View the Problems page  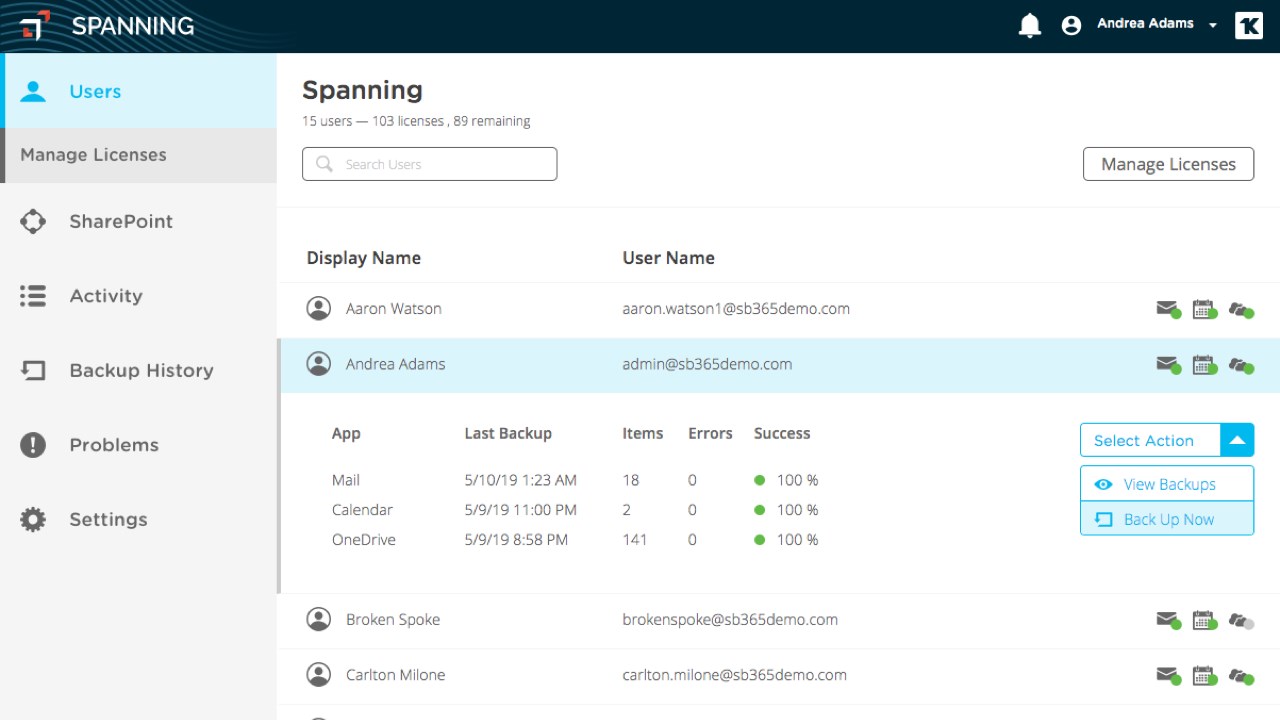click(138, 445)
